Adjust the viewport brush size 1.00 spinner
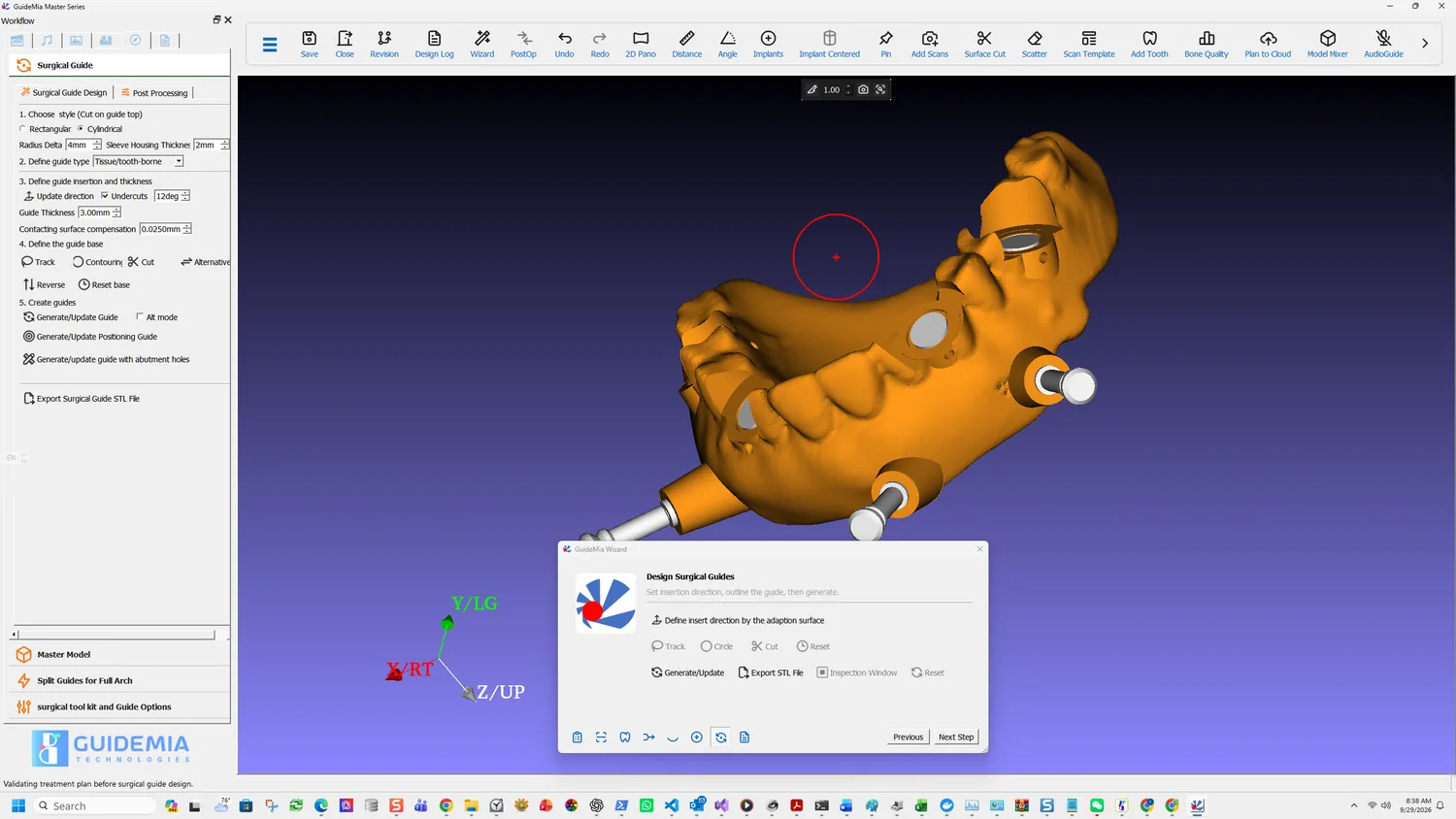1456x819 pixels. pos(848,89)
